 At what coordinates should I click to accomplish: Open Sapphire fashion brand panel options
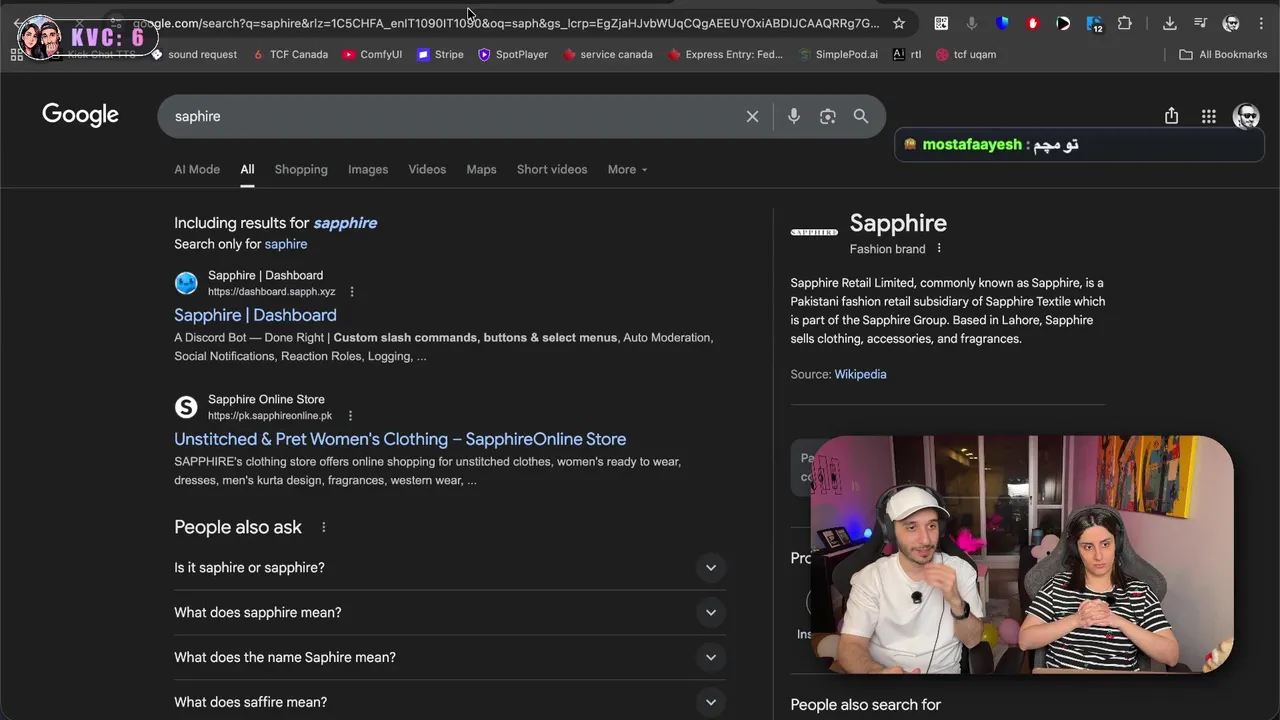(938, 249)
